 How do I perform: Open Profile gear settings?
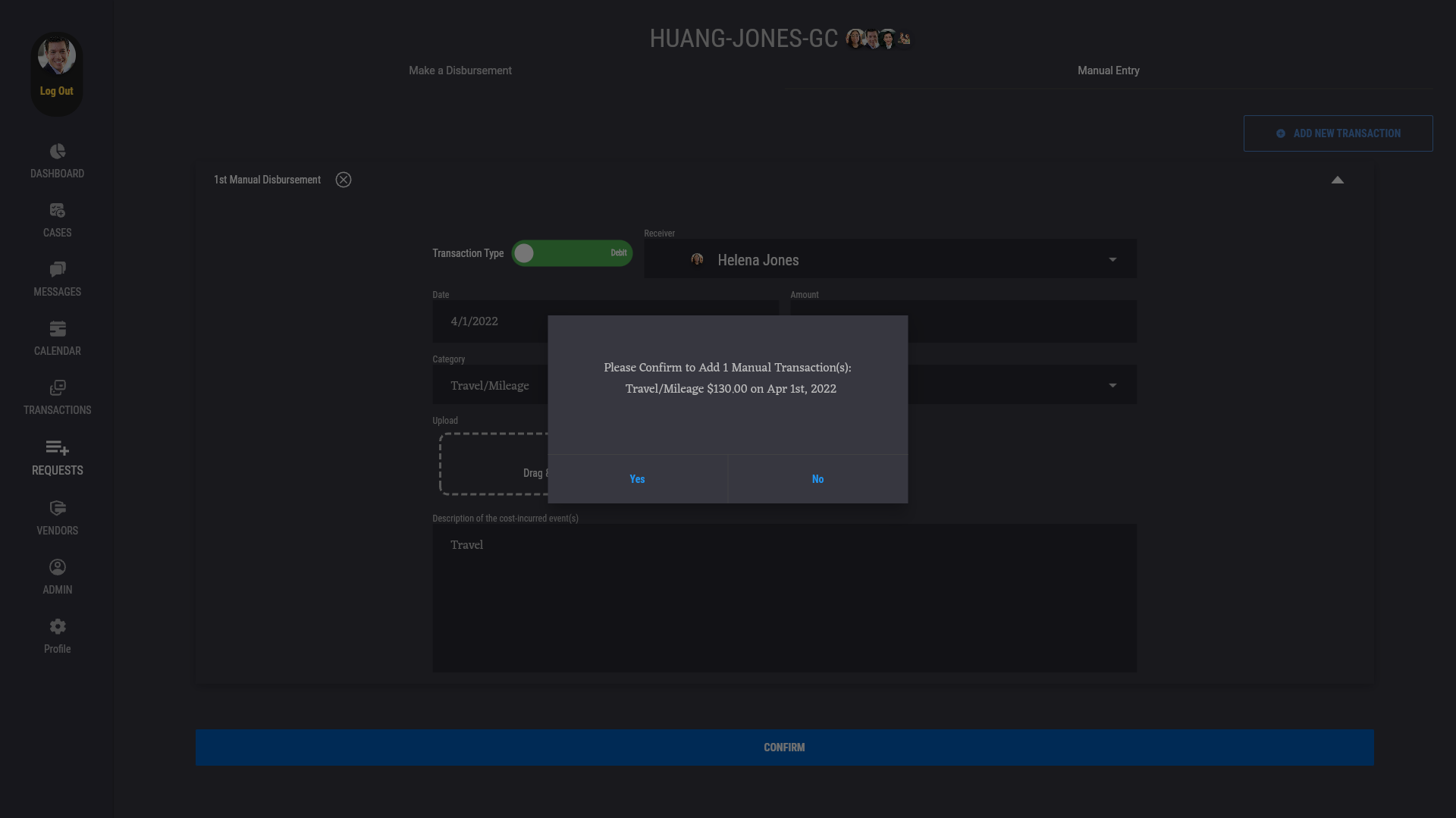point(57,626)
